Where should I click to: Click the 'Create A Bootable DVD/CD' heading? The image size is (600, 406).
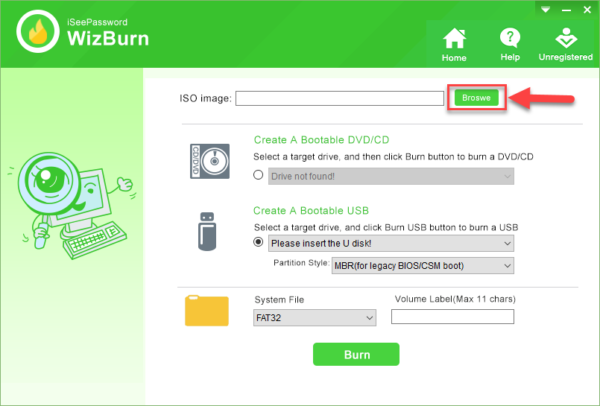tap(321, 140)
